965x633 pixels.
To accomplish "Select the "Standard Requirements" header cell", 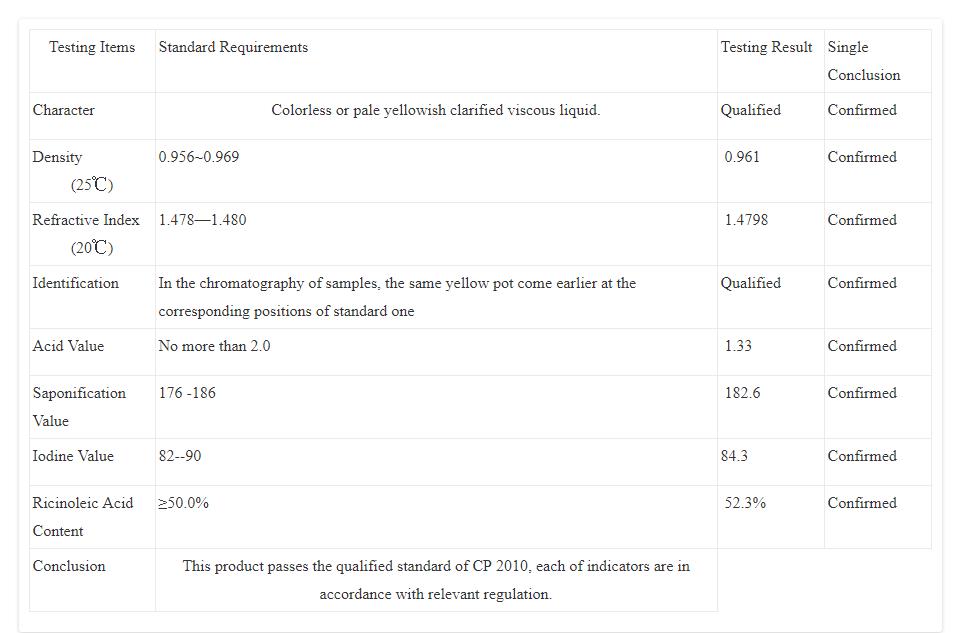I will (x=233, y=47).
